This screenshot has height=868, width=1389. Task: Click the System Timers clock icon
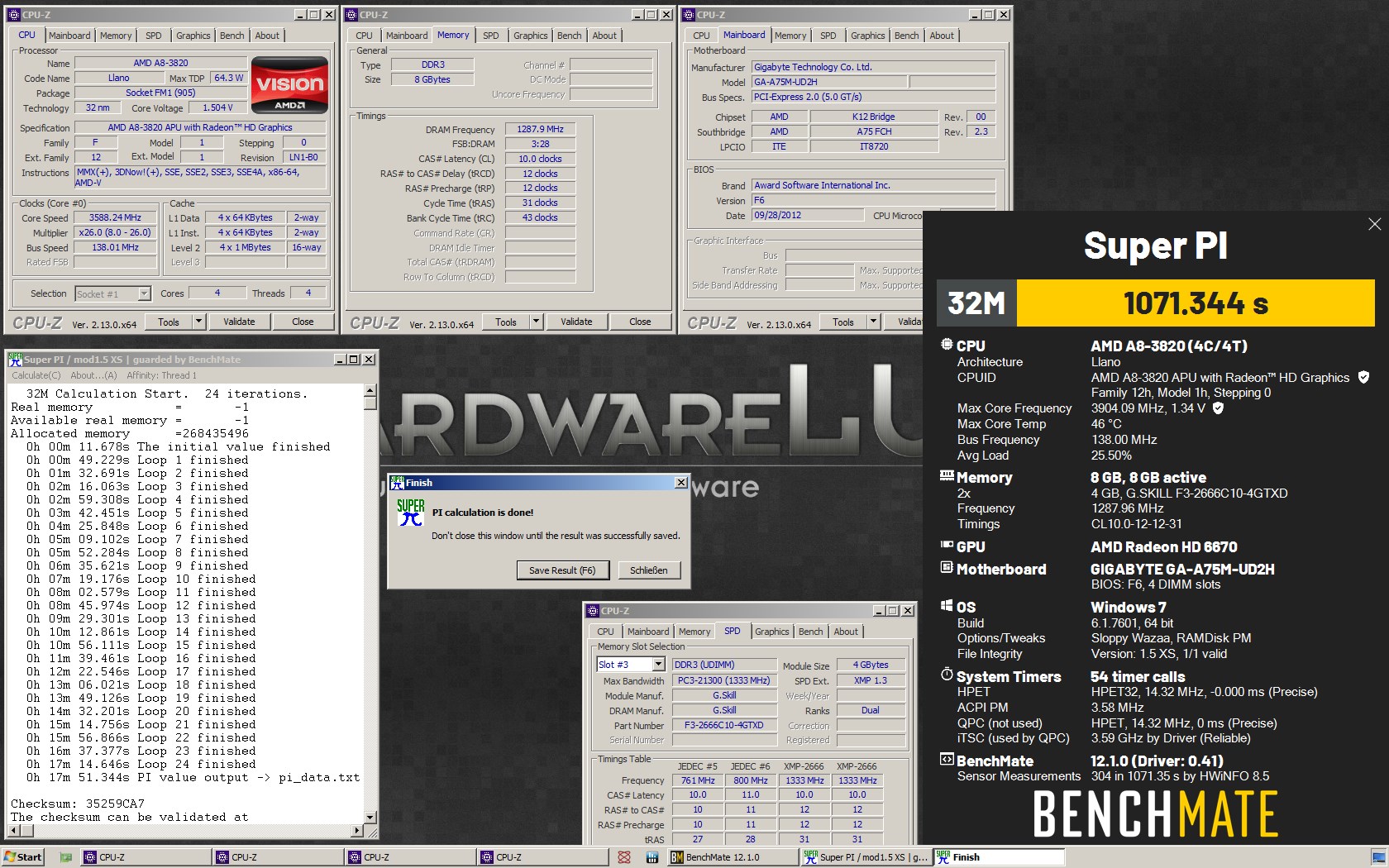coord(947,675)
